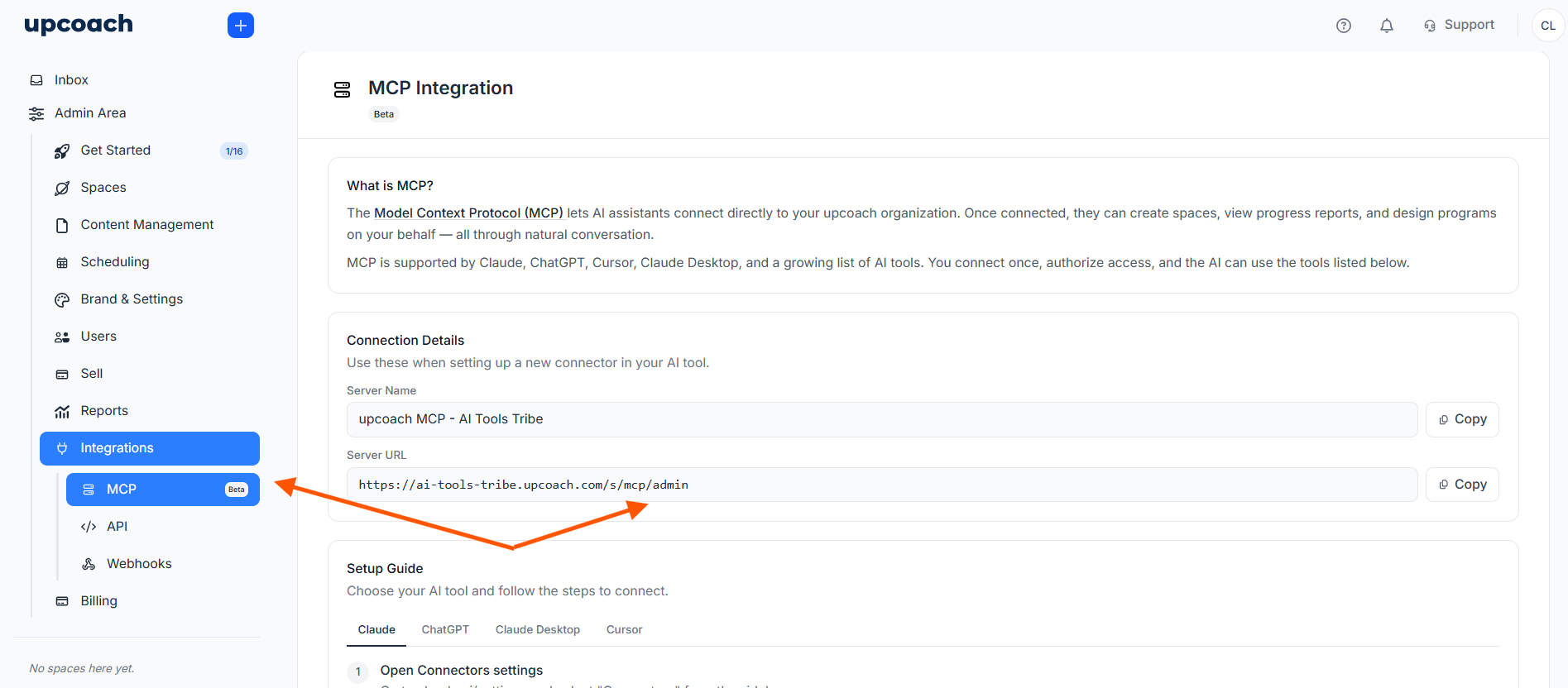Go to Users management
The image size is (1568, 688).
click(98, 337)
